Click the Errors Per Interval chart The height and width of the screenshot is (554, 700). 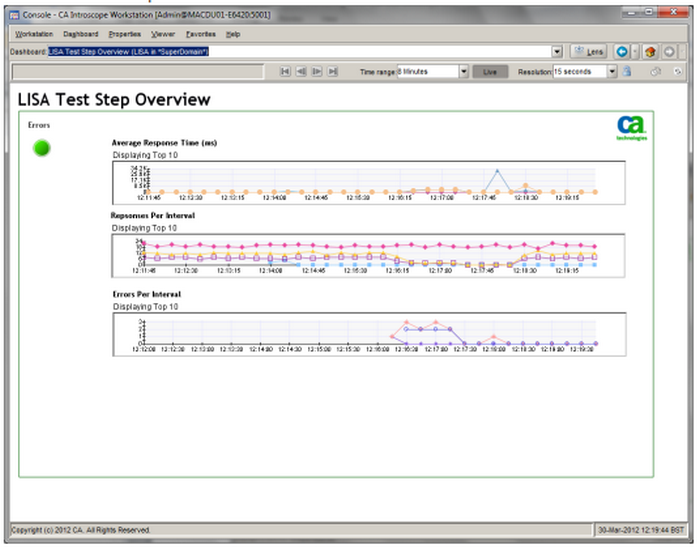(x=370, y=334)
